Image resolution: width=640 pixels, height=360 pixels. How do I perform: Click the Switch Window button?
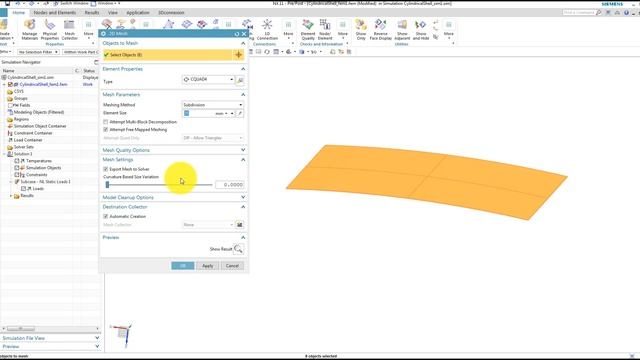(x=71, y=3)
